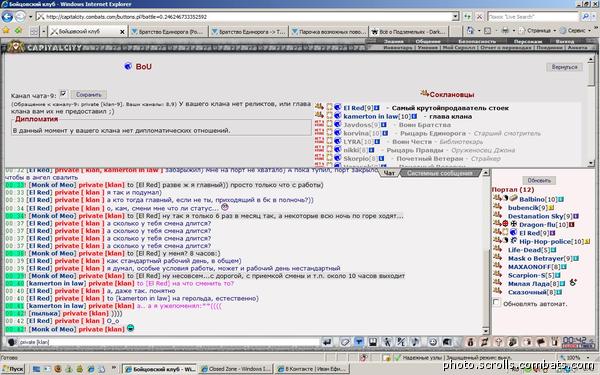Toggle the blue filter icon in chat toolbar
Screen dimensions: 600x375
[x=359, y=342]
